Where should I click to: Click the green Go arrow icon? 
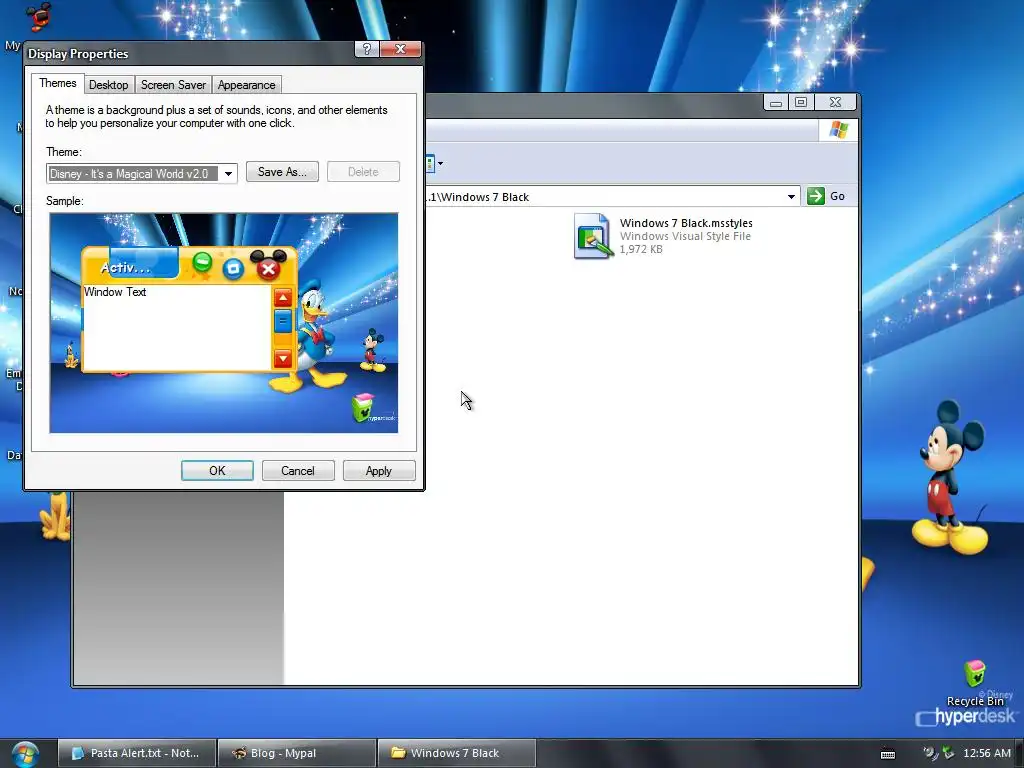pyautogui.click(x=816, y=196)
